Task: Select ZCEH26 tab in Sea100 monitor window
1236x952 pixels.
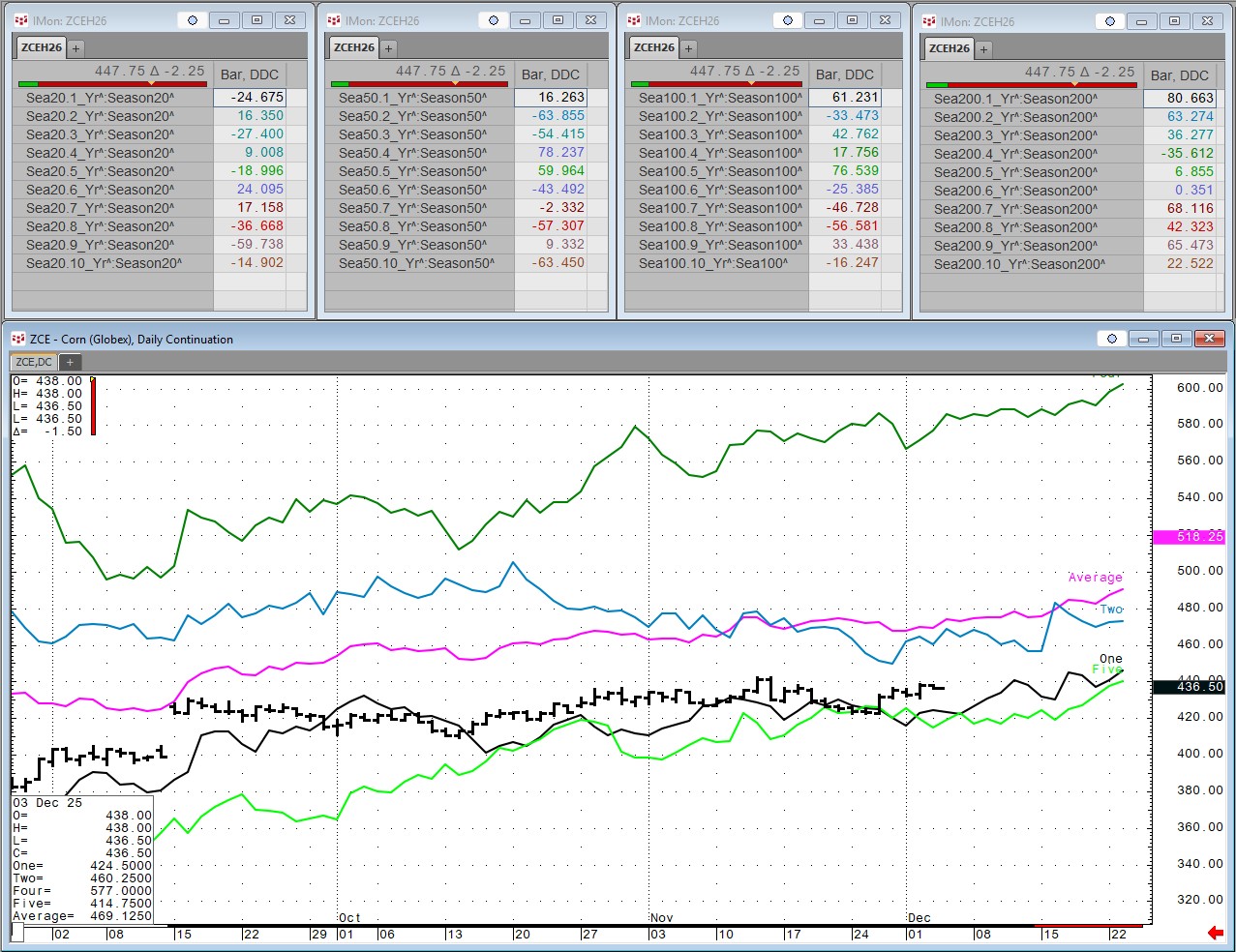Action: (x=654, y=47)
